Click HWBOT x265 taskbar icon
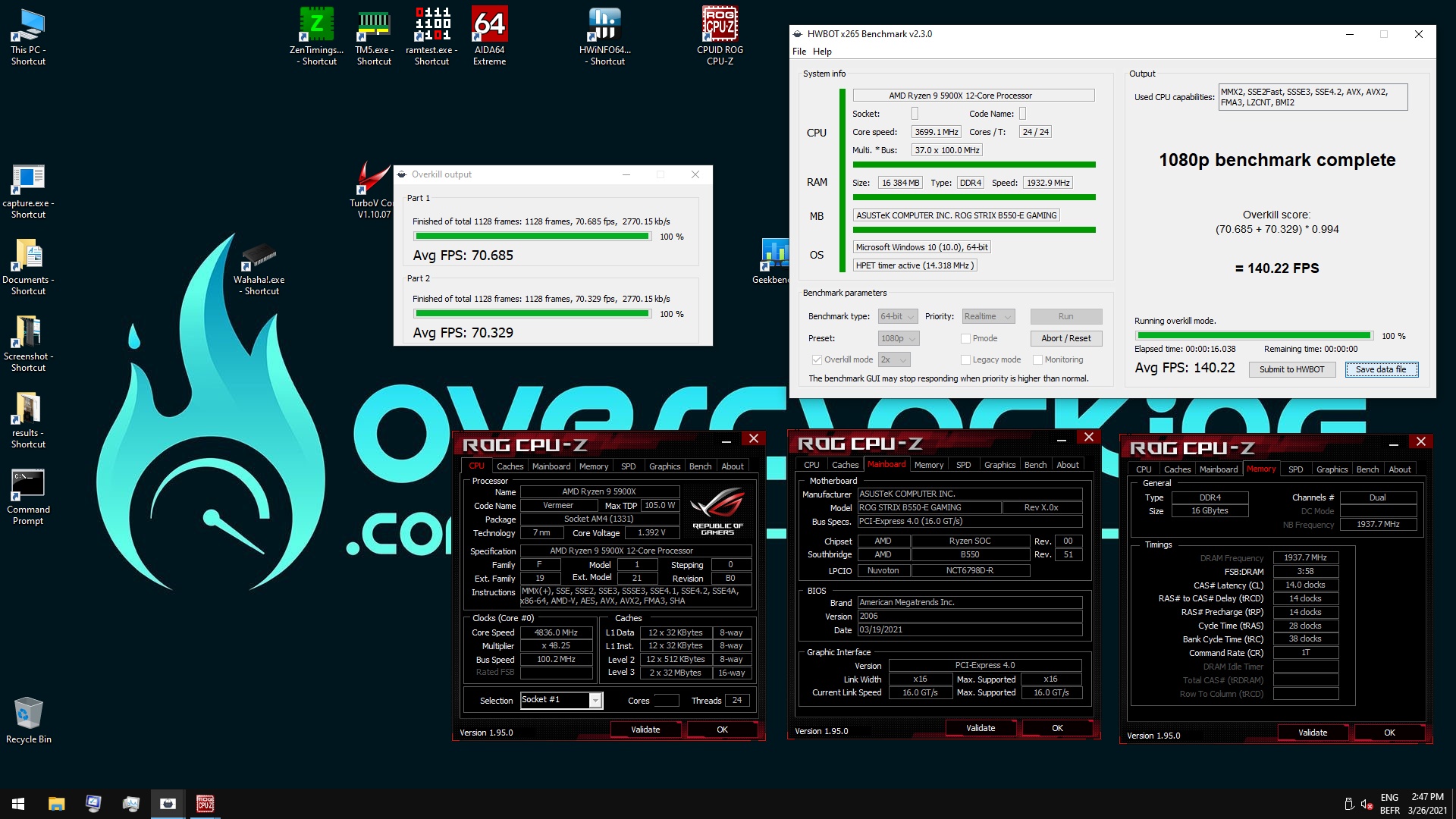The width and height of the screenshot is (1456, 819). click(x=168, y=803)
